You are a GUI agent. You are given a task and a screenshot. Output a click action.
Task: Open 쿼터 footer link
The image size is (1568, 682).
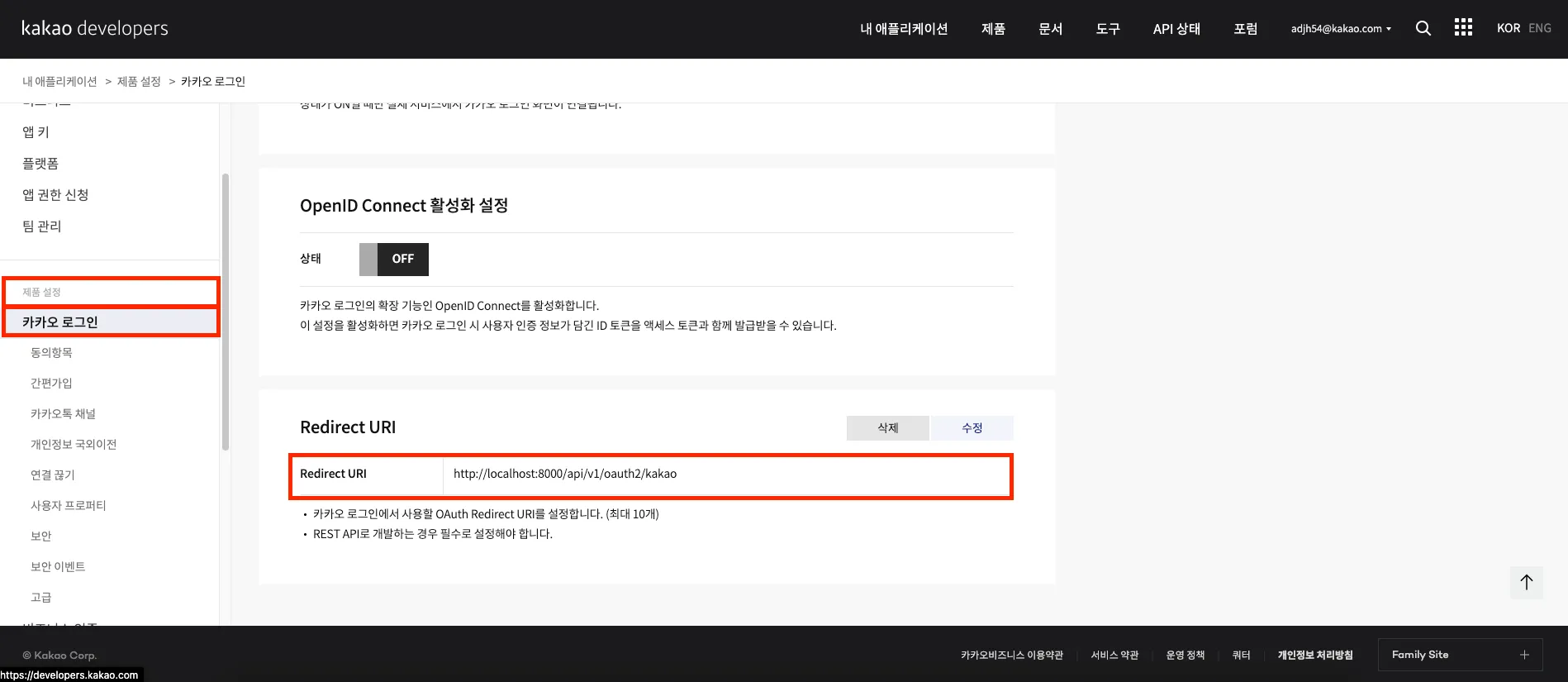click(x=1241, y=655)
